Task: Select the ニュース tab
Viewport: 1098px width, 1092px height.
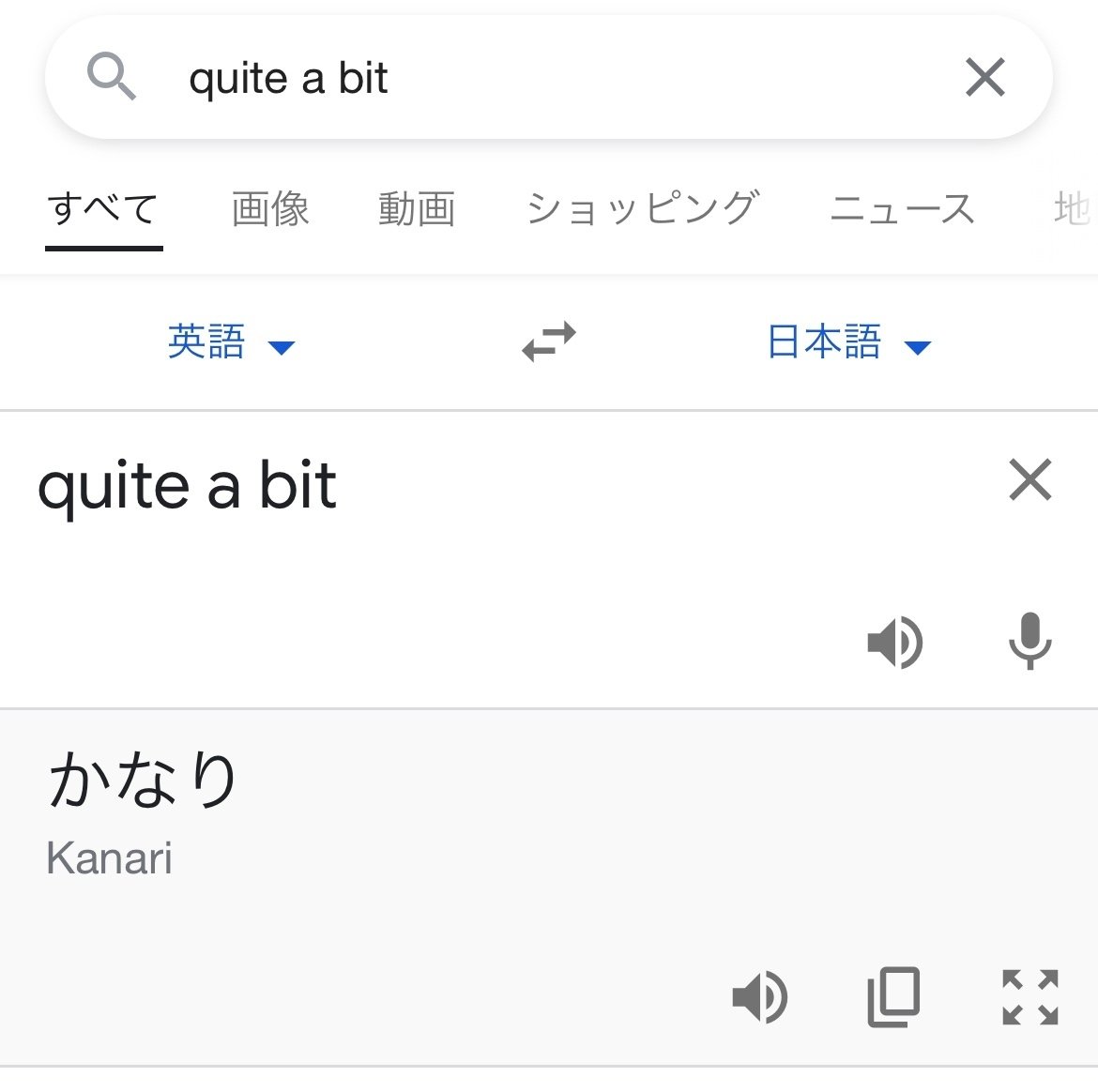Action: click(903, 209)
